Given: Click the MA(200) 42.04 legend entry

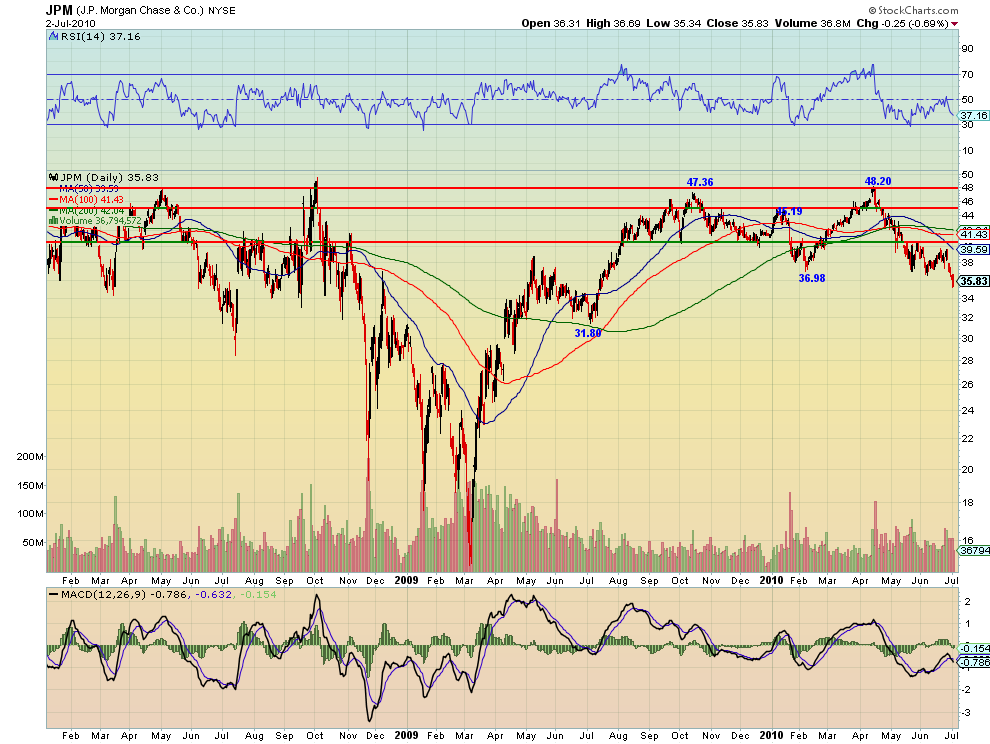Looking at the screenshot, I should coord(91,210).
